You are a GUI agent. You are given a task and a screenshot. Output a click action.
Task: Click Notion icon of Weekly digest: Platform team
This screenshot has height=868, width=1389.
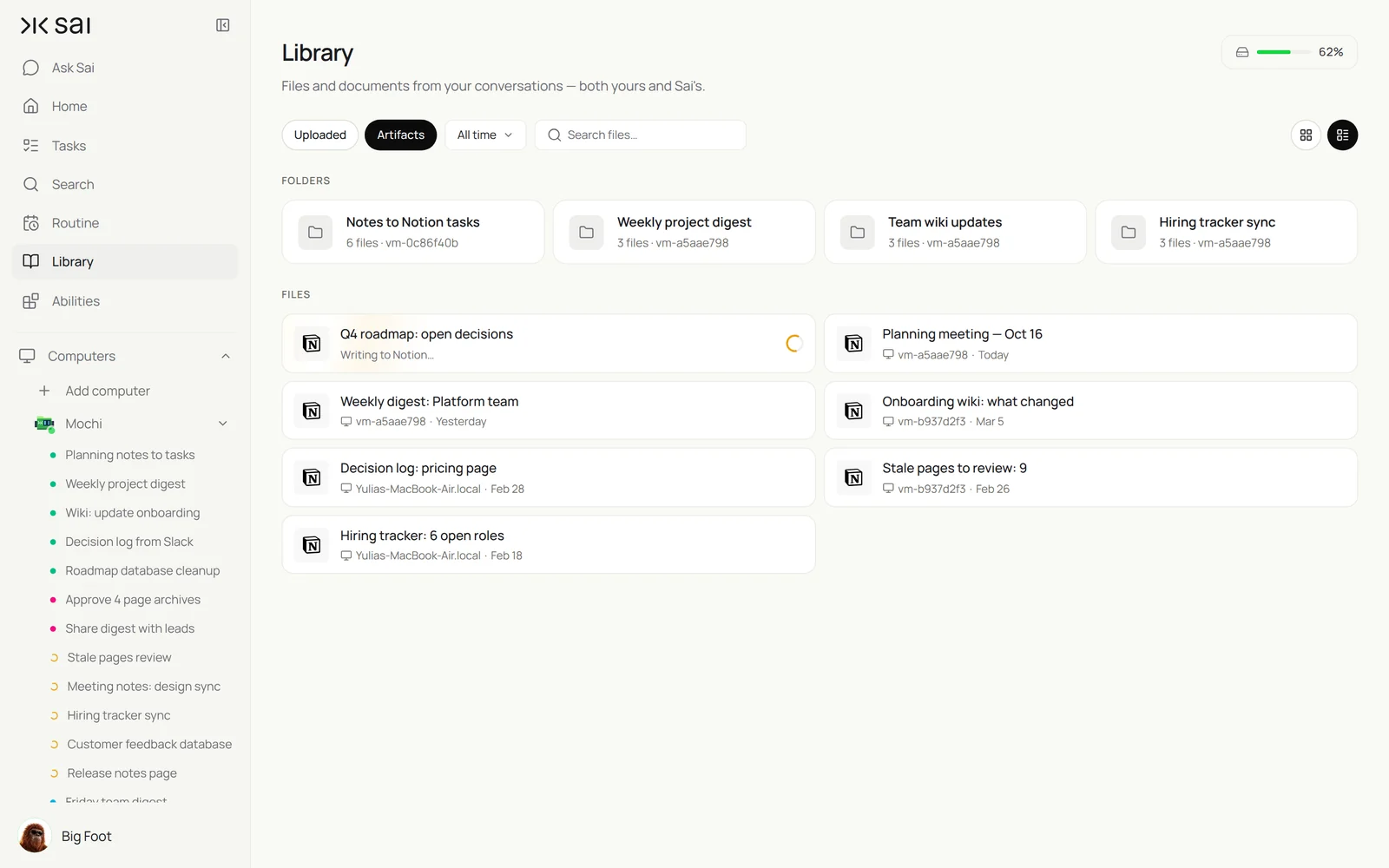click(x=312, y=411)
